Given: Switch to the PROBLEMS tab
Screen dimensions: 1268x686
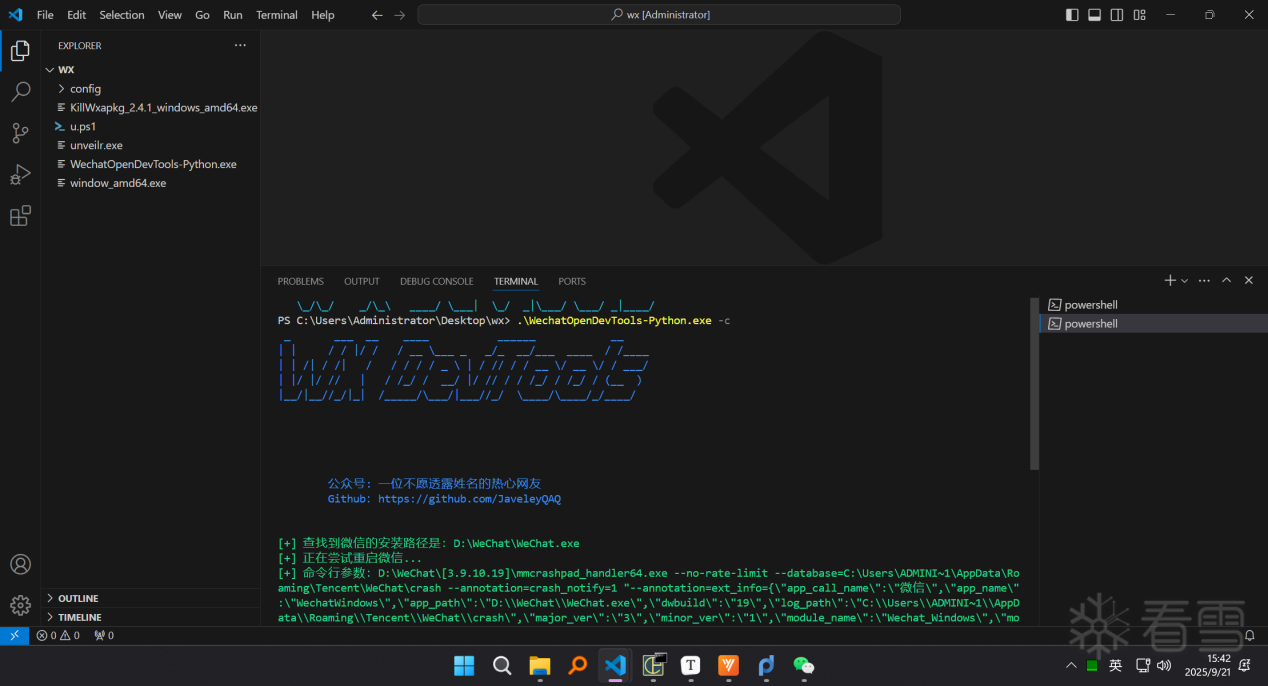Looking at the screenshot, I should coord(301,281).
